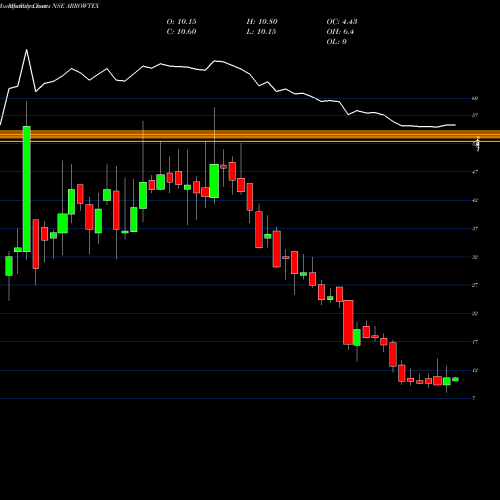Click the last green candle at chart's right end
This screenshot has width=500, height=500.
tap(455, 379)
